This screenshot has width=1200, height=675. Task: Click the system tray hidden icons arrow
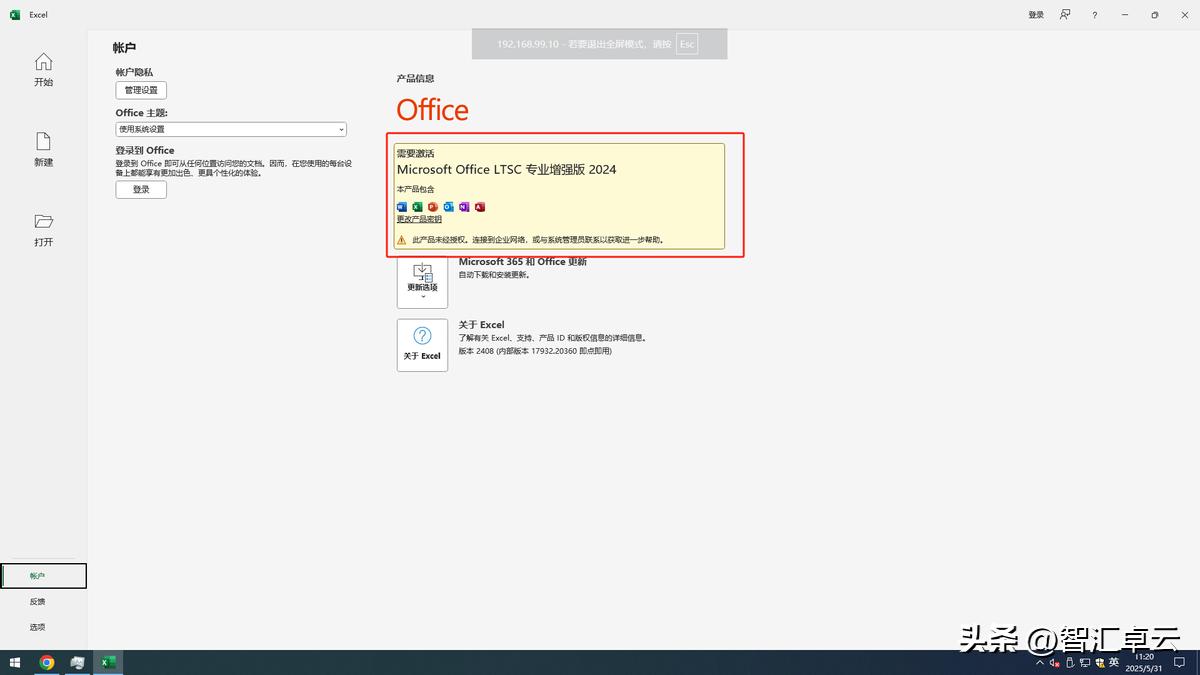click(1040, 663)
